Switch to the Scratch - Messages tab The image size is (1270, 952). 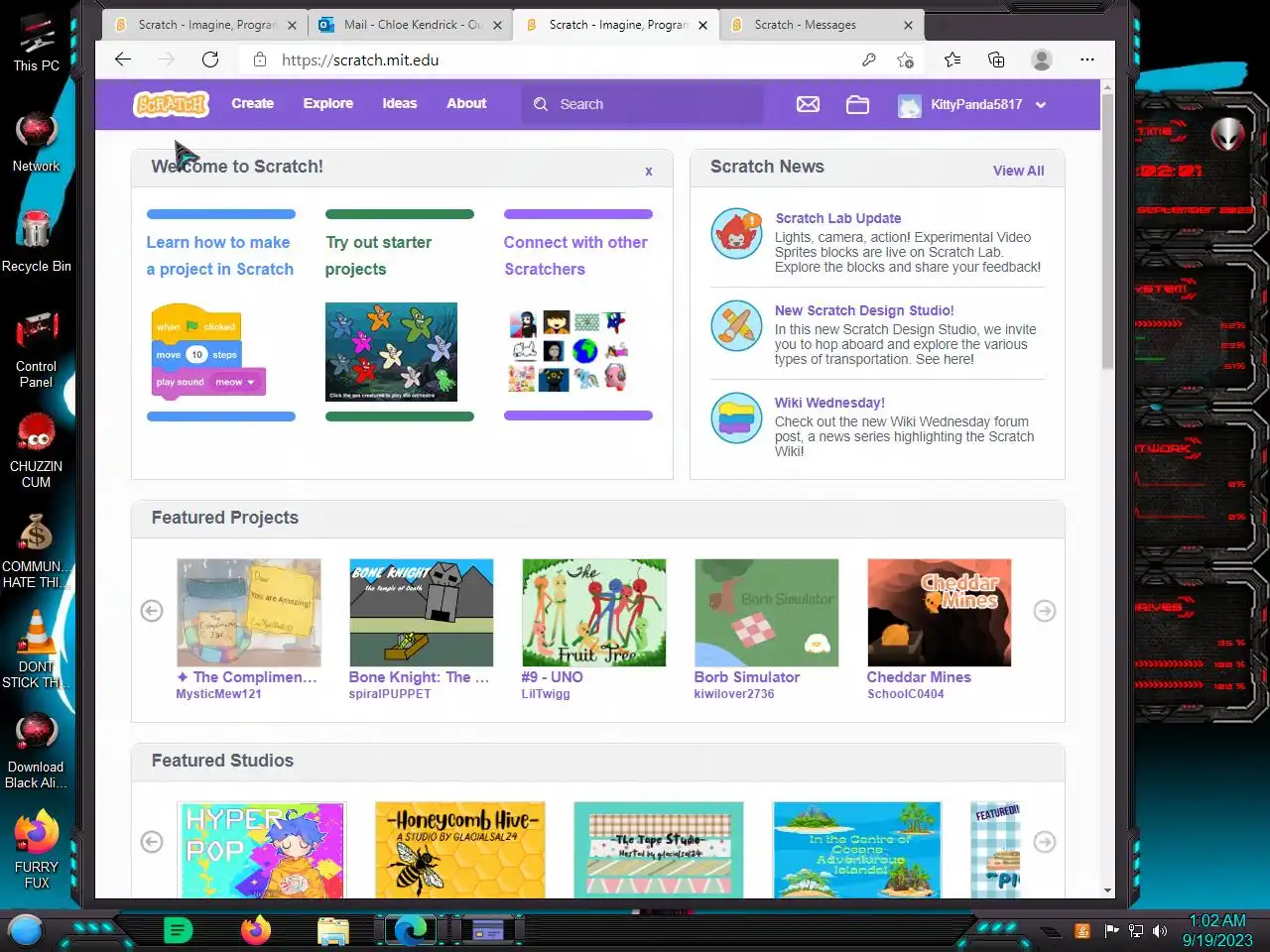pyautogui.click(x=822, y=25)
